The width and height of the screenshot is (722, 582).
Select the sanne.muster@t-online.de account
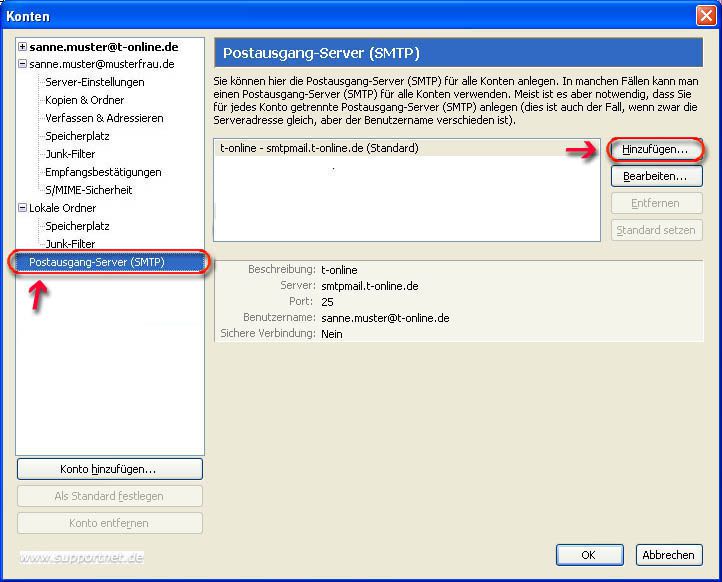point(104,47)
